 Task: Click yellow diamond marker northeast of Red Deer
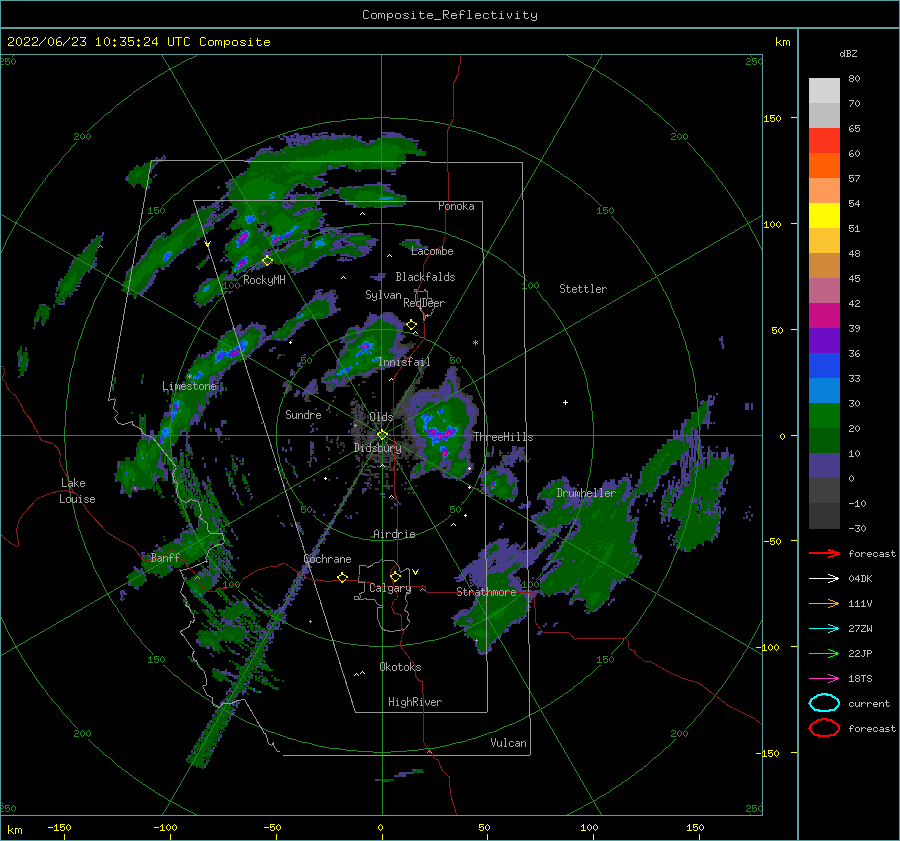pos(412,325)
